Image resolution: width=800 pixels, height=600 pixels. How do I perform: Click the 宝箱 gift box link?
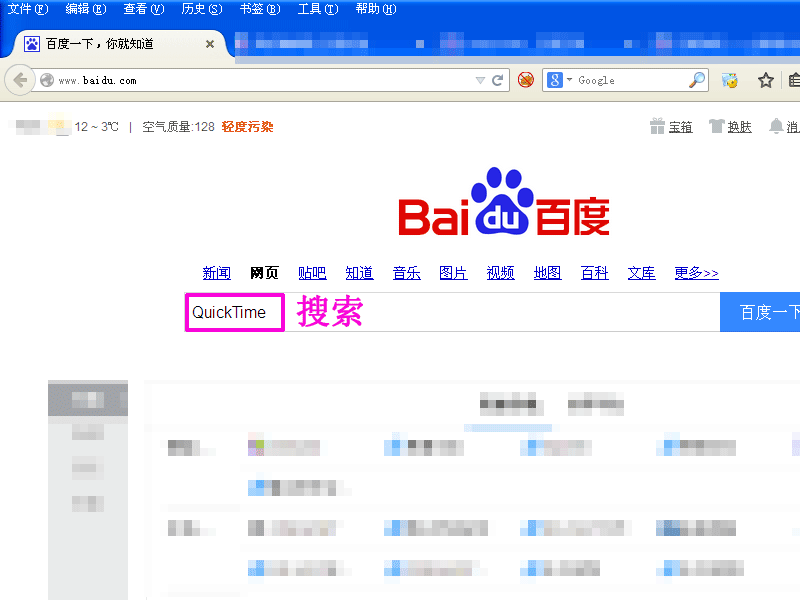pos(671,126)
